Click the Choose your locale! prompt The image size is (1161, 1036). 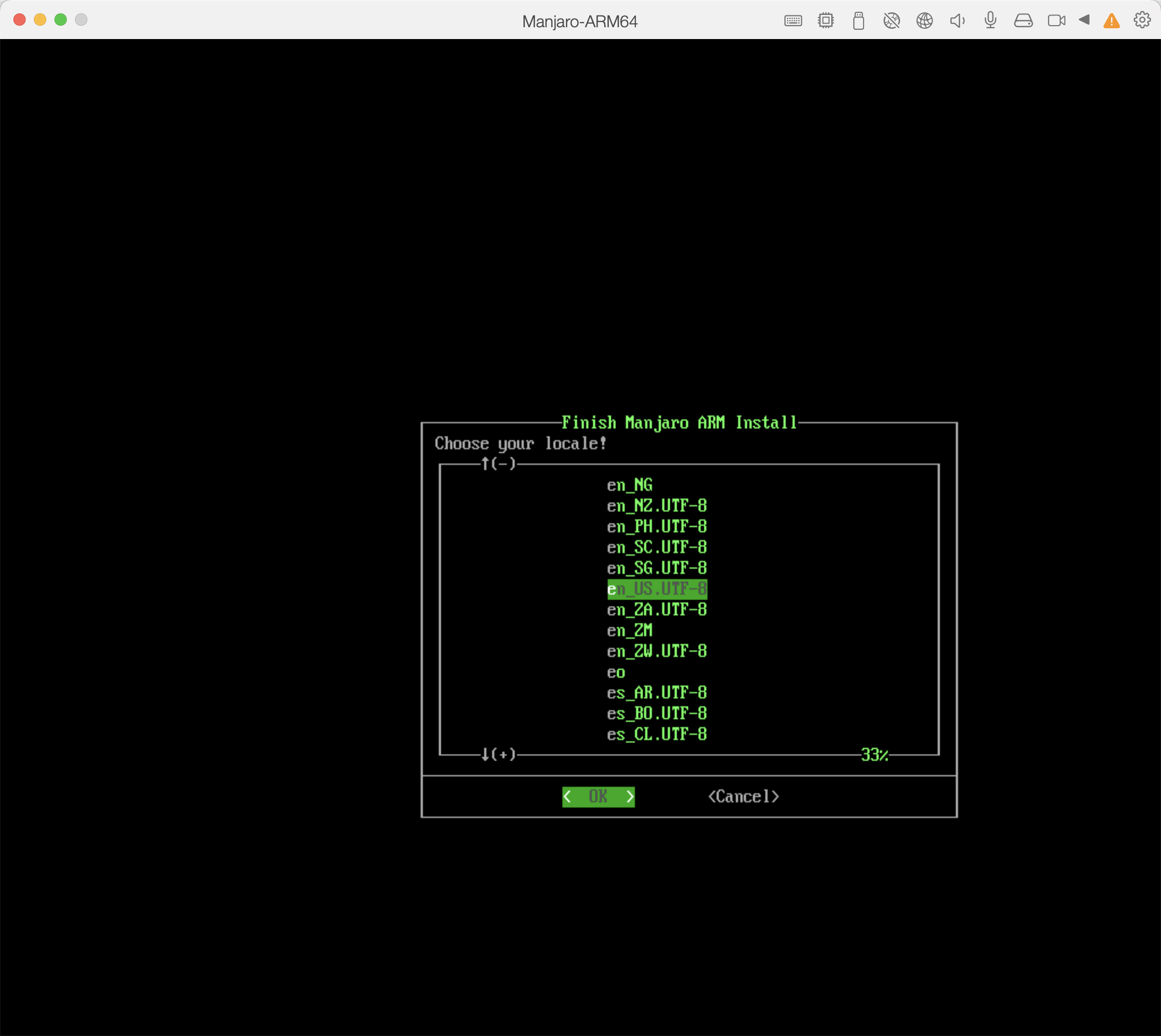tap(521, 443)
